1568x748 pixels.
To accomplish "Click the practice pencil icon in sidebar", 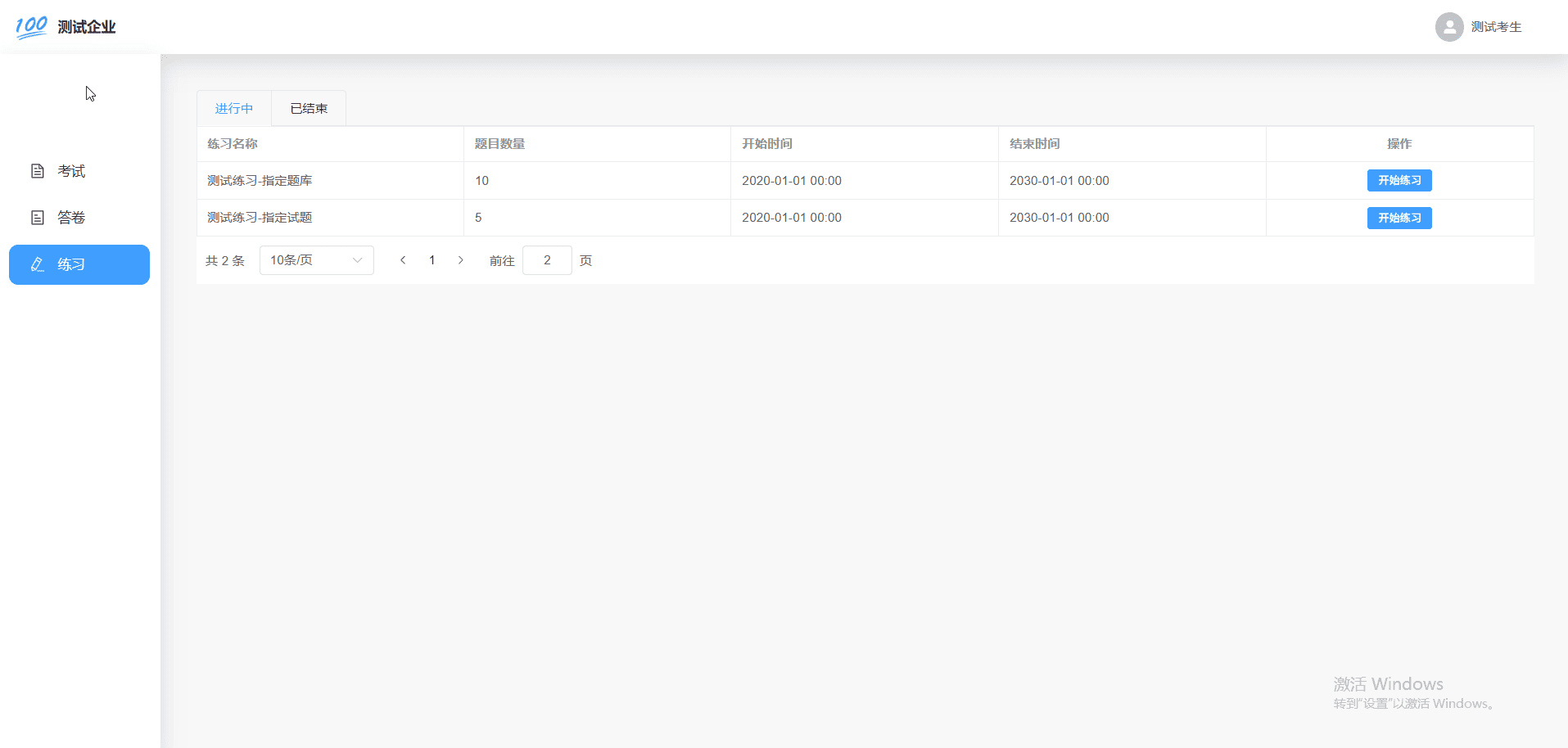I will pos(38,264).
